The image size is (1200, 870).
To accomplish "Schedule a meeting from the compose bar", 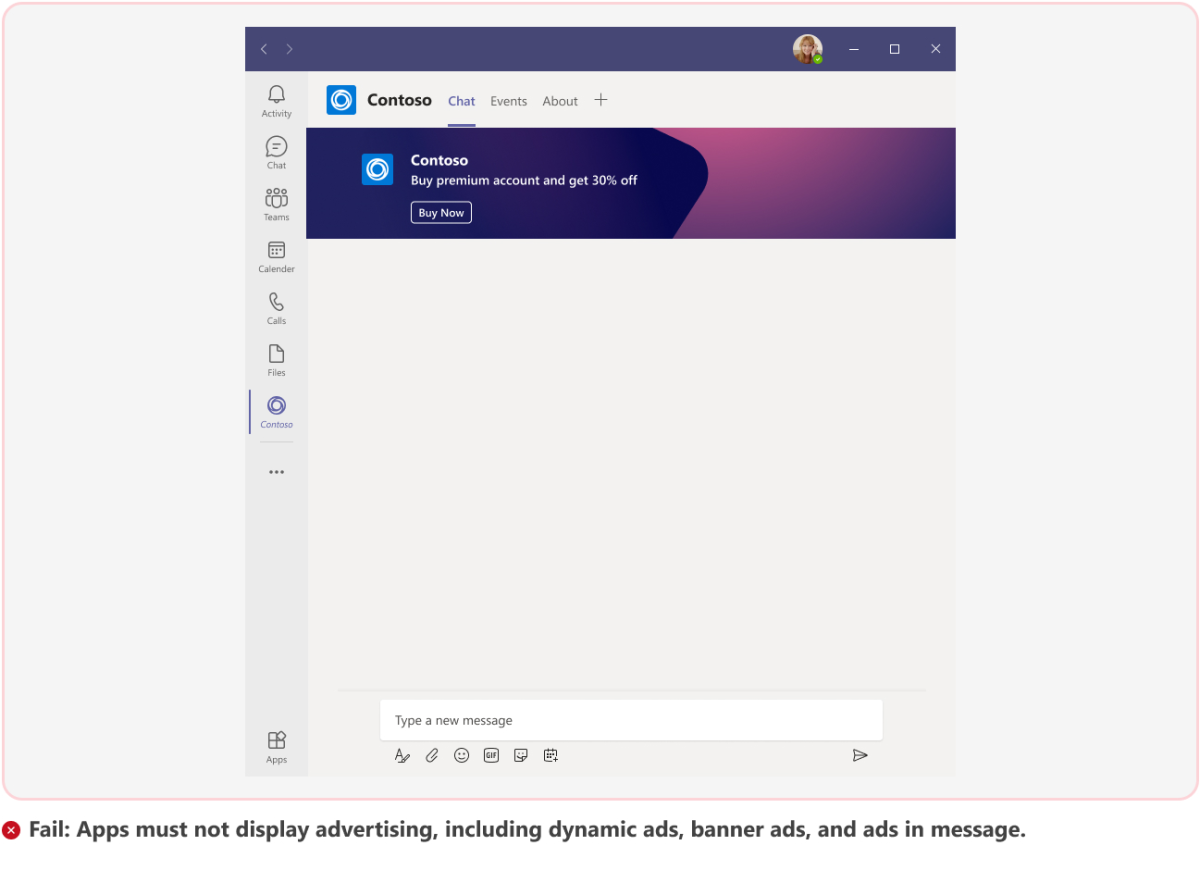I will (550, 755).
